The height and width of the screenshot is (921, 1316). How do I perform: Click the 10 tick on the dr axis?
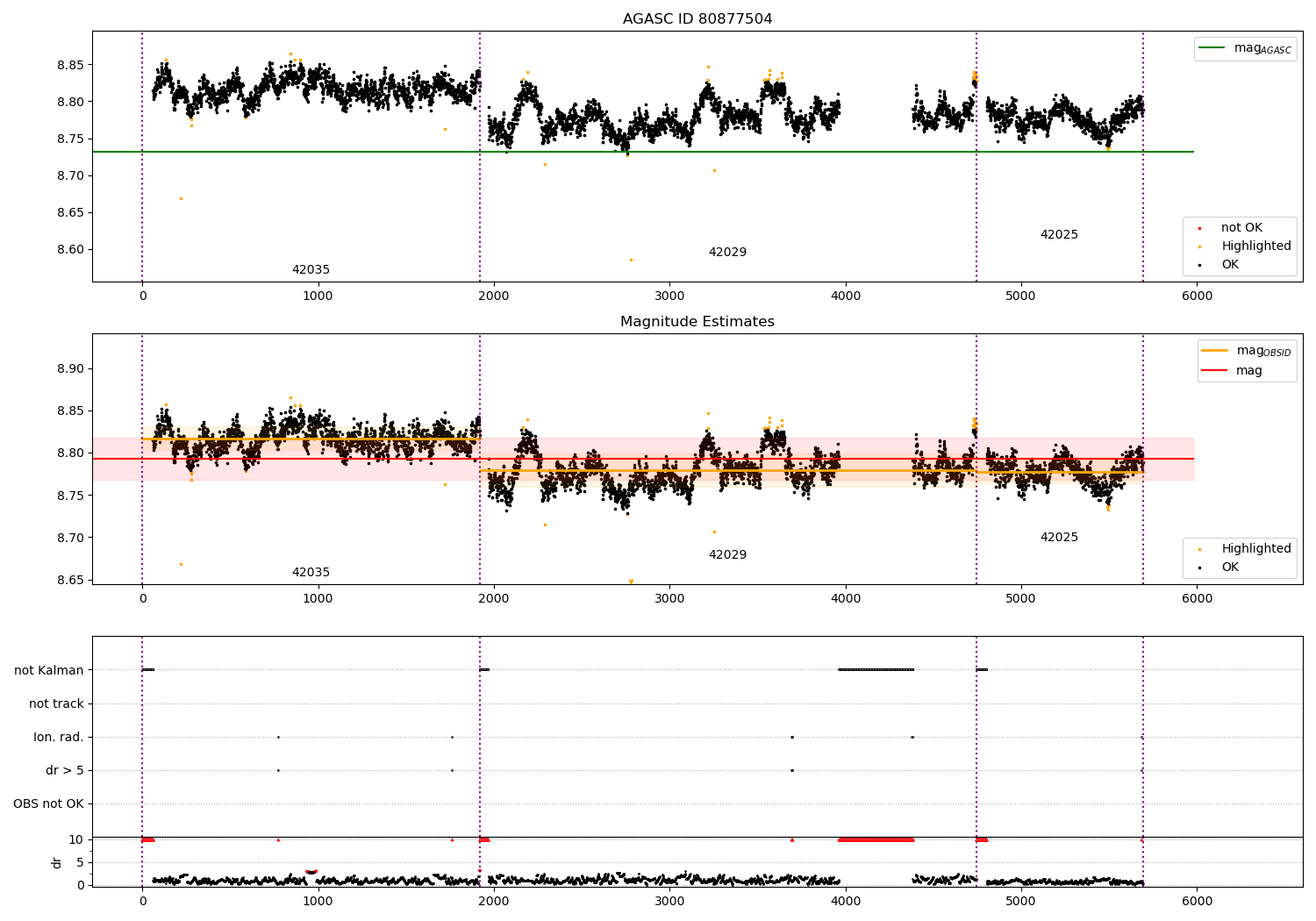pos(76,840)
